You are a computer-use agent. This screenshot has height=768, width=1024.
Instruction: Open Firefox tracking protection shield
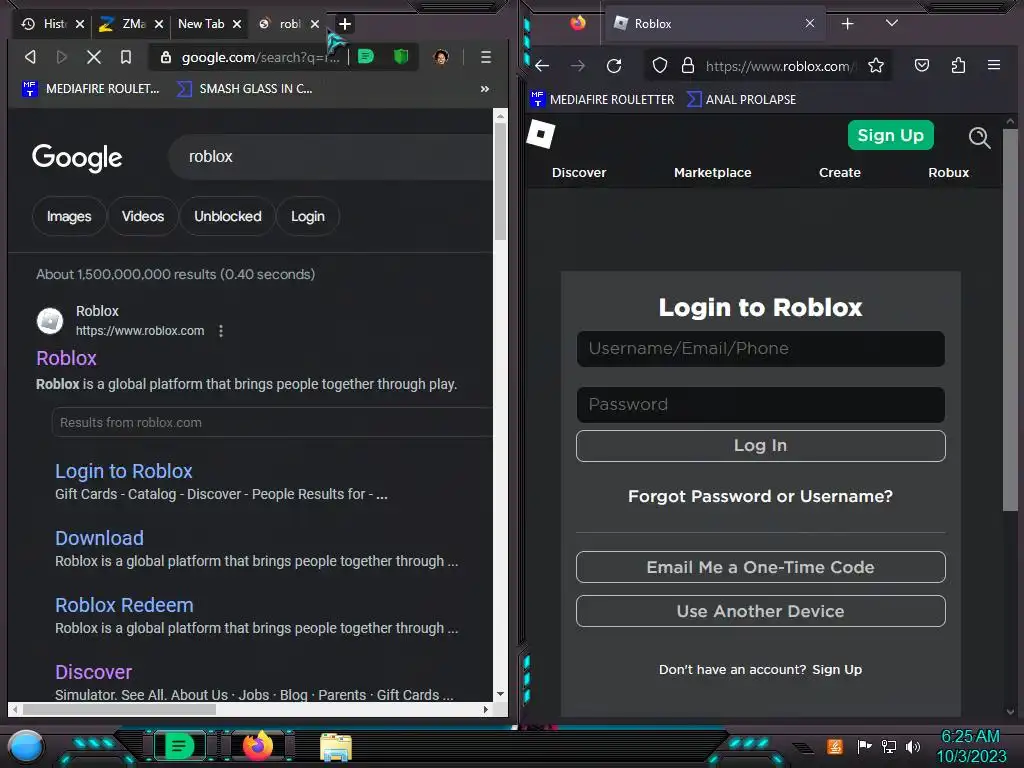click(x=660, y=66)
